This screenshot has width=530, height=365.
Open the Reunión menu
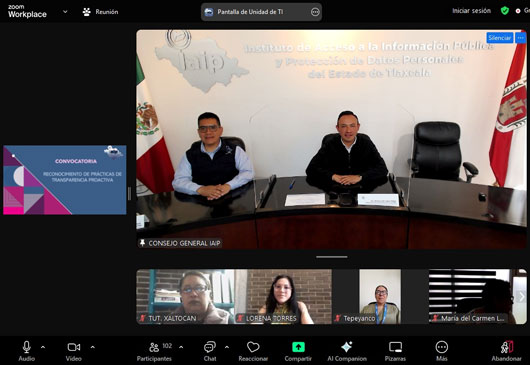pyautogui.click(x=100, y=12)
